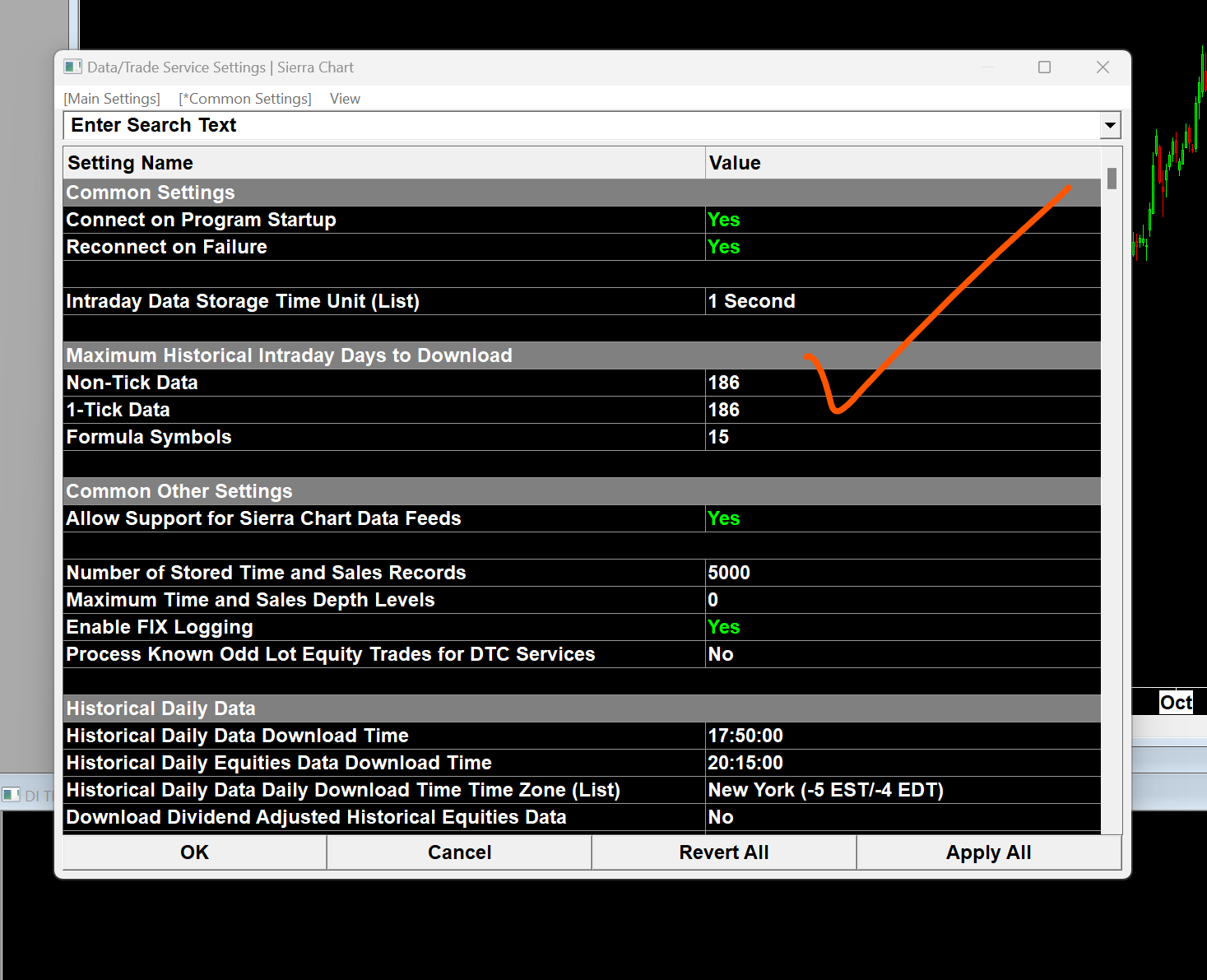The height and width of the screenshot is (980, 1207).
Task: Select the Historical Daily Data section header
Action: (582, 708)
